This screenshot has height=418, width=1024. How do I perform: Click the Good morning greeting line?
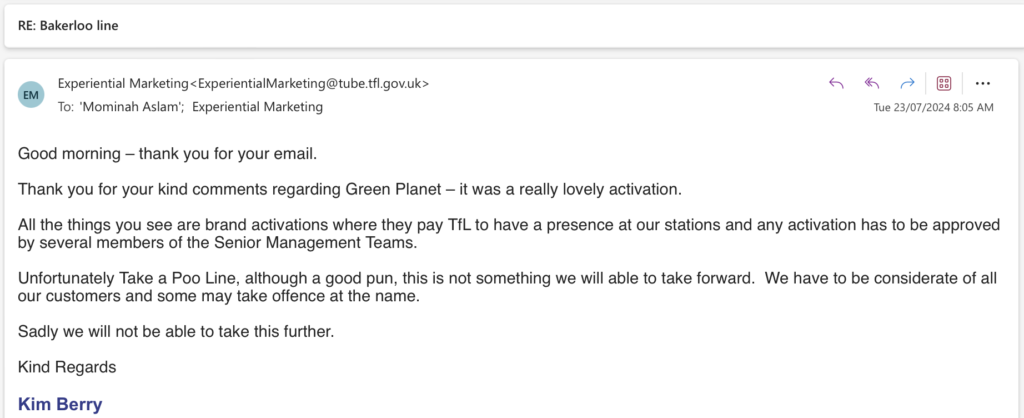tap(167, 154)
